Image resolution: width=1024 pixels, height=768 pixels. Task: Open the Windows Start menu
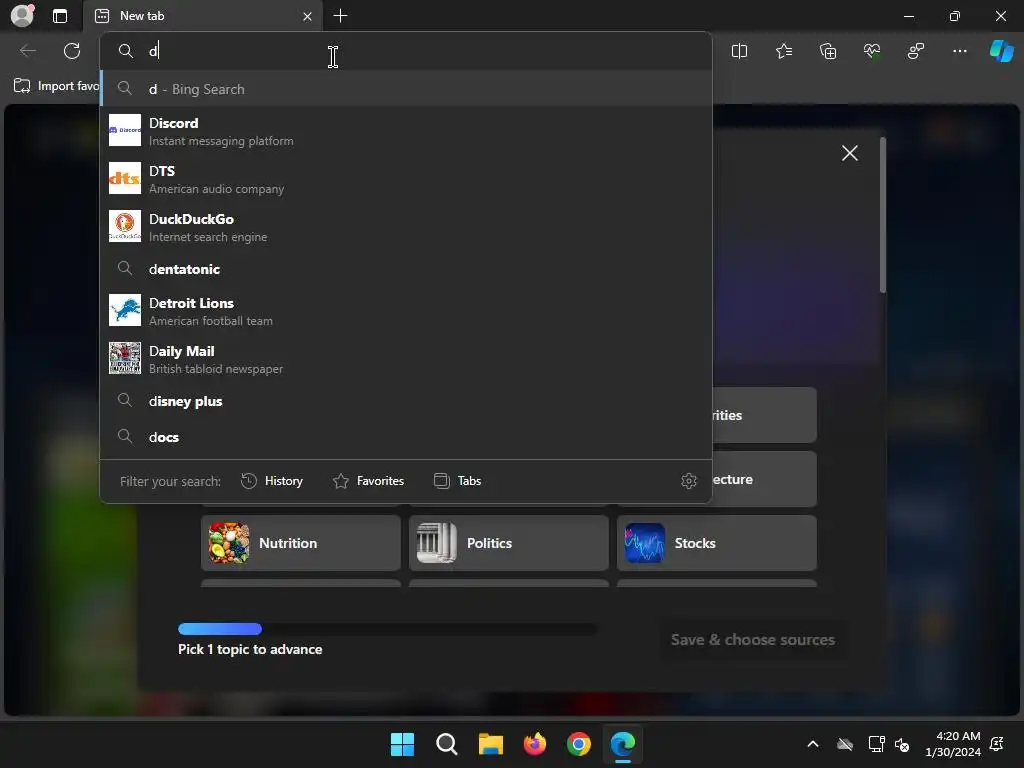(402, 744)
